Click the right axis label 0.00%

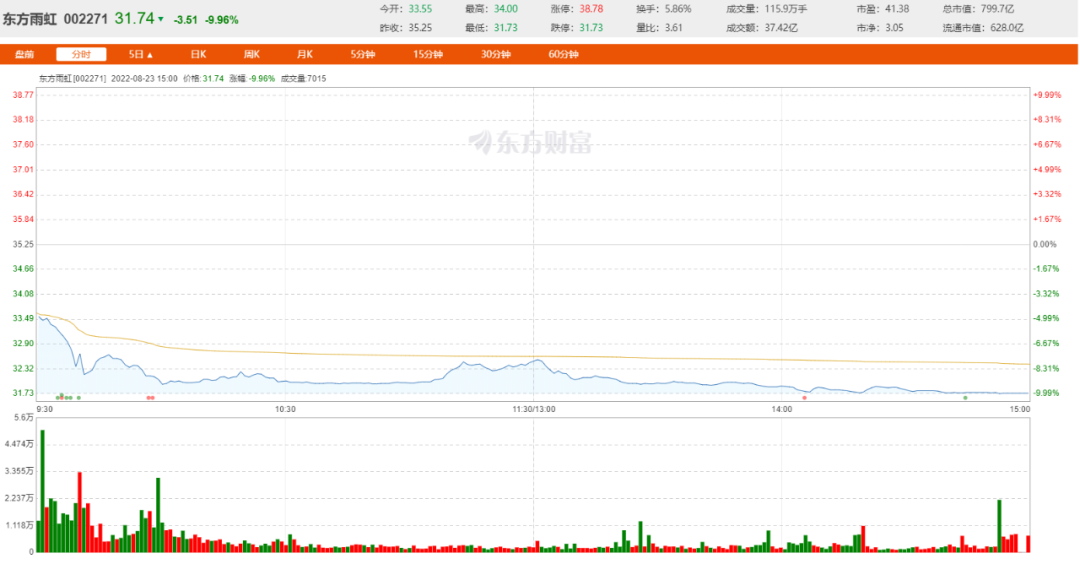tap(1045, 244)
